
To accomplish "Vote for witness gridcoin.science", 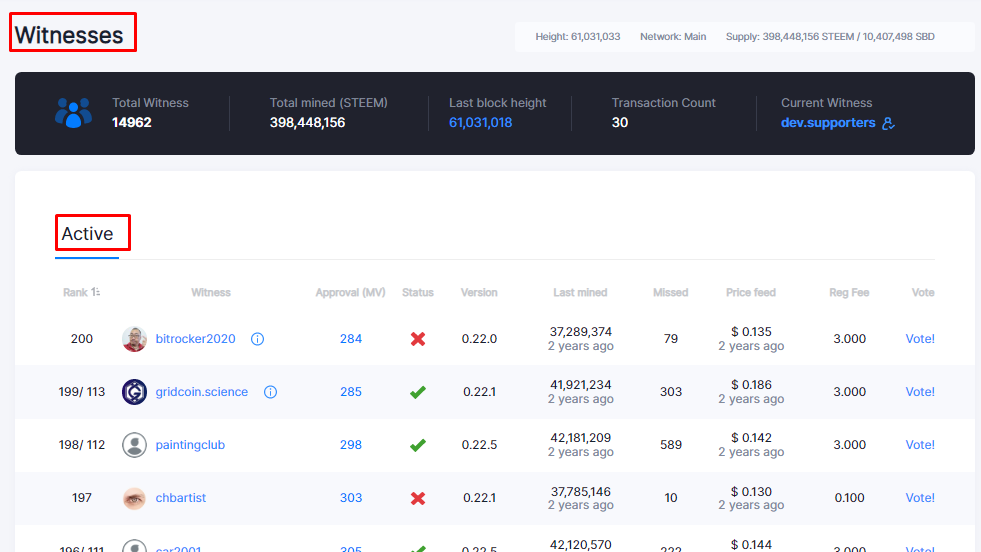I will tap(920, 392).
